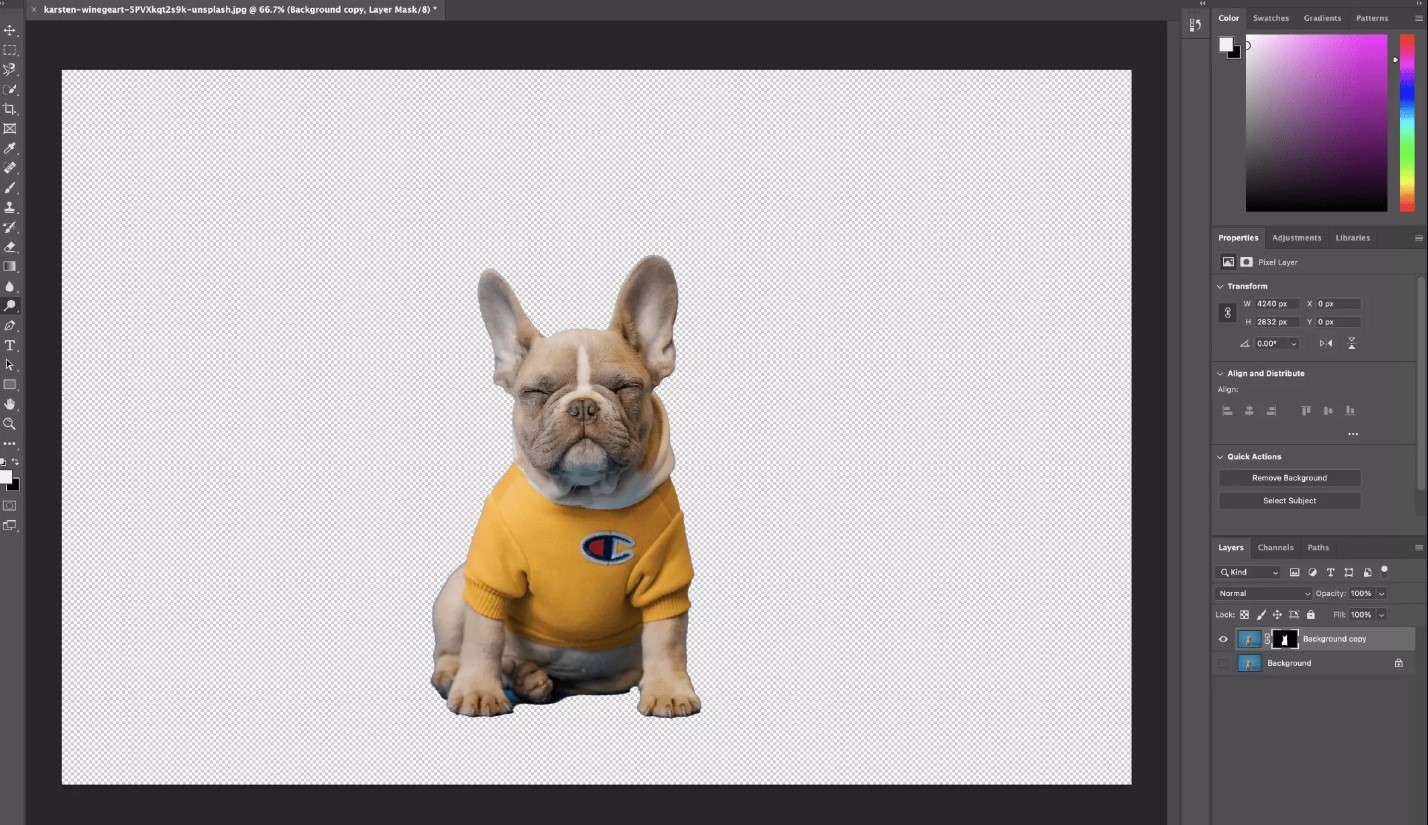
Task: Click the Select Subject button
Action: 1290,500
